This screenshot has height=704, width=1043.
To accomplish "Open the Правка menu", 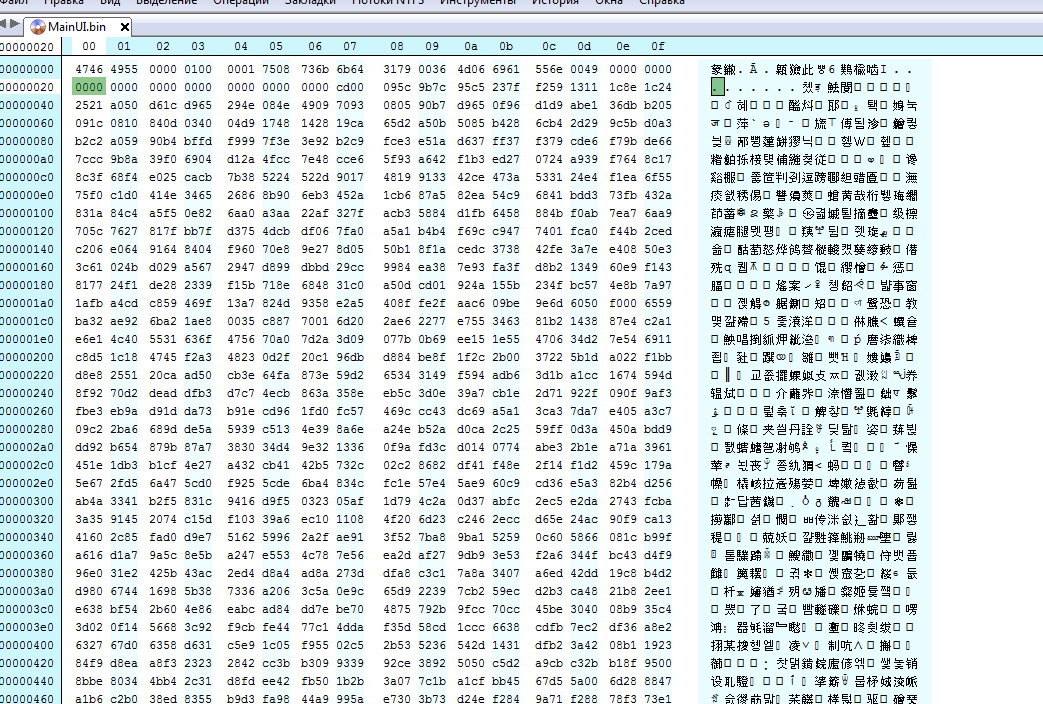I will pos(64,3).
